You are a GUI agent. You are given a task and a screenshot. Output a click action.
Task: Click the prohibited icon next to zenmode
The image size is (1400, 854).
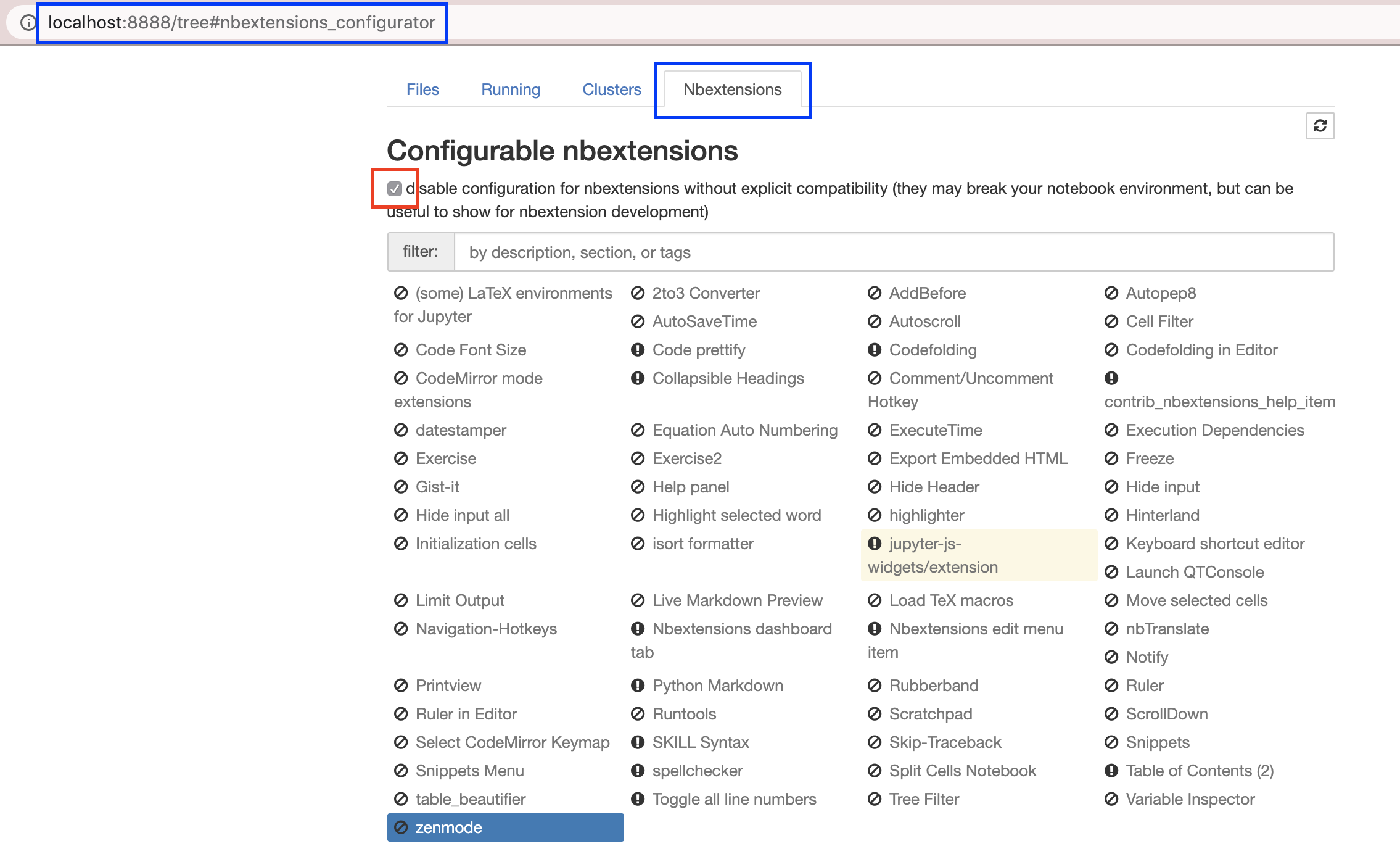[x=402, y=827]
